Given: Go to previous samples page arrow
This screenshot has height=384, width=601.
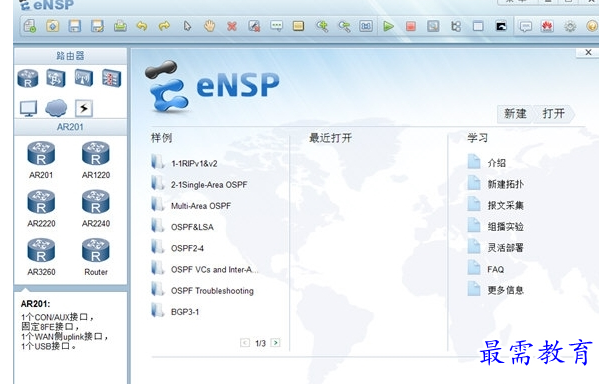Looking at the screenshot, I should coord(245,343).
